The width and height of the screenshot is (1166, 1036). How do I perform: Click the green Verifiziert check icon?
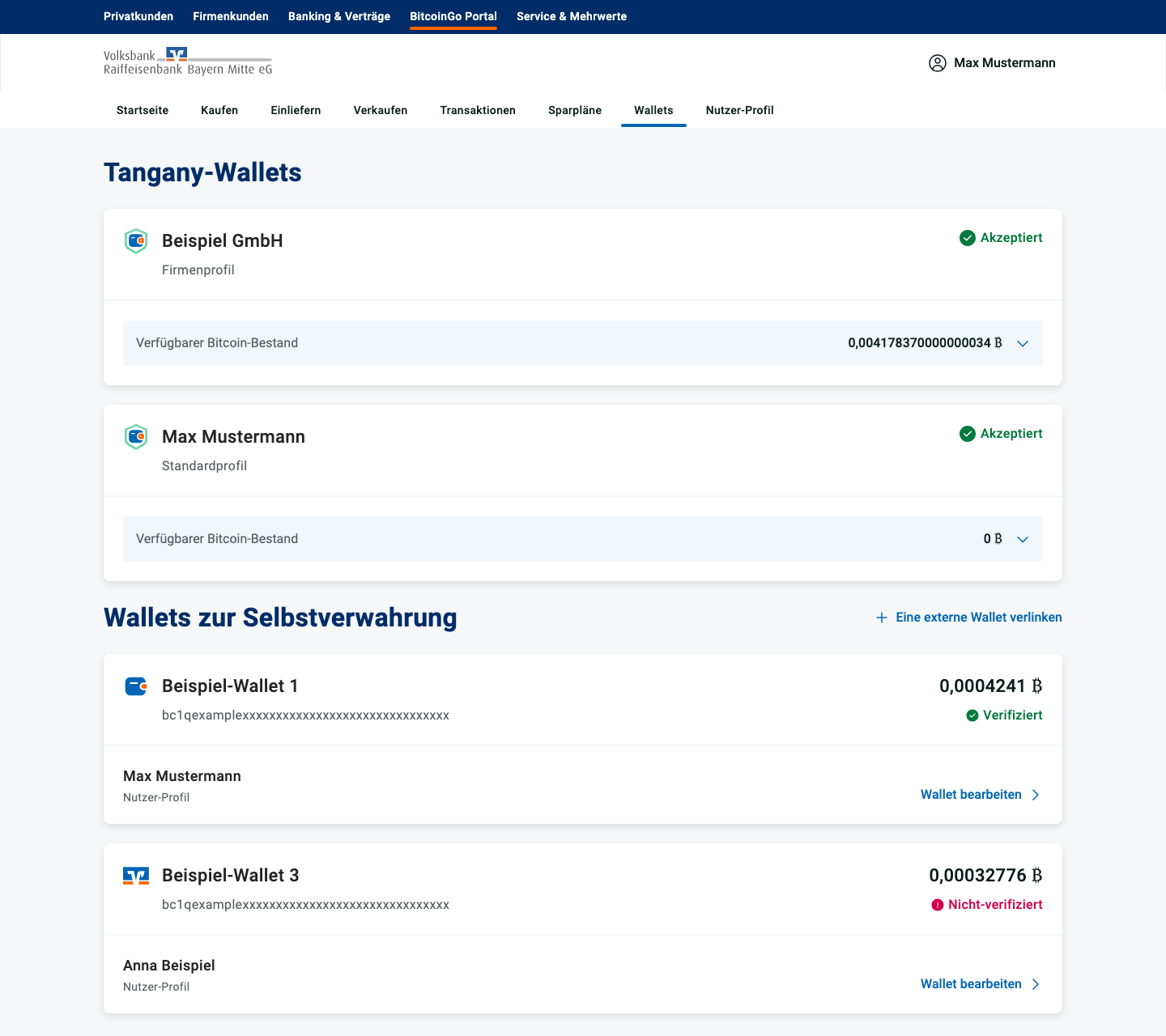972,715
